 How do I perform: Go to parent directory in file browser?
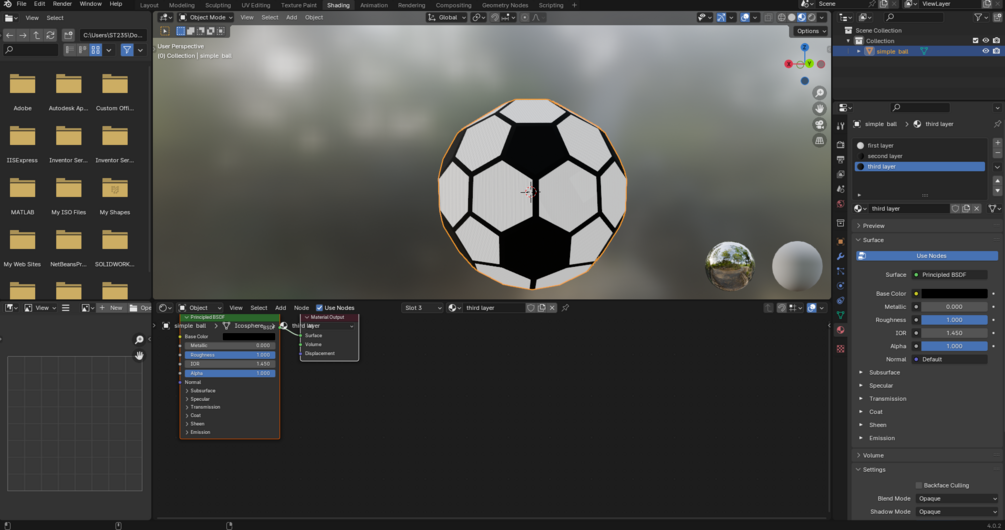(37, 35)
